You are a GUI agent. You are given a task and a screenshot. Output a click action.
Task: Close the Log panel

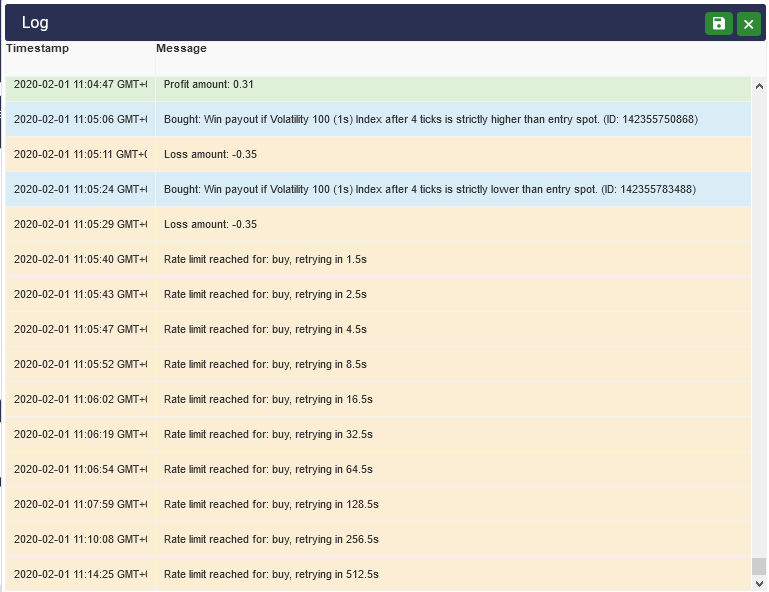748,24
